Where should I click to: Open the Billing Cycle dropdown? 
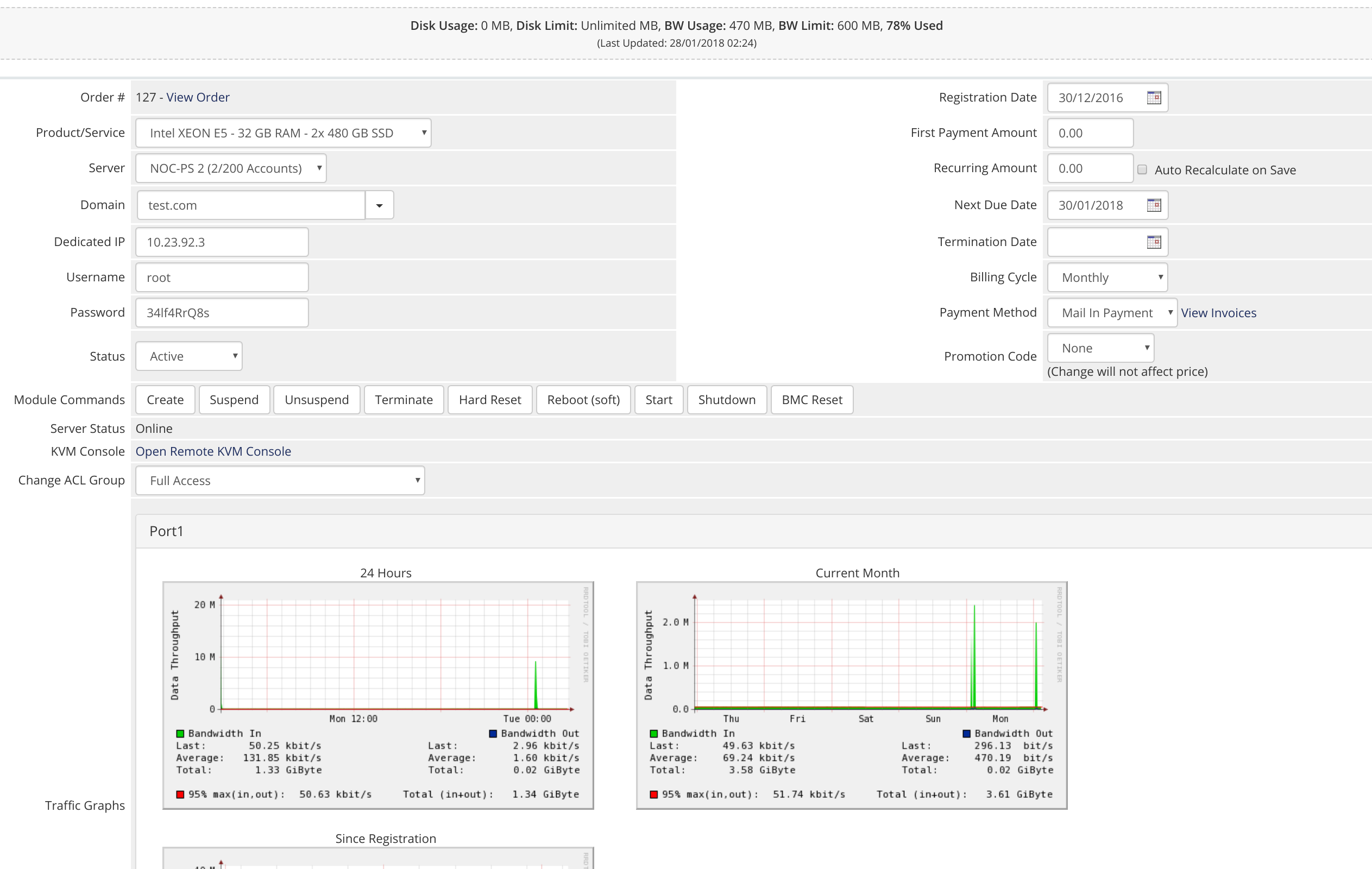[x=1107, y=278]
